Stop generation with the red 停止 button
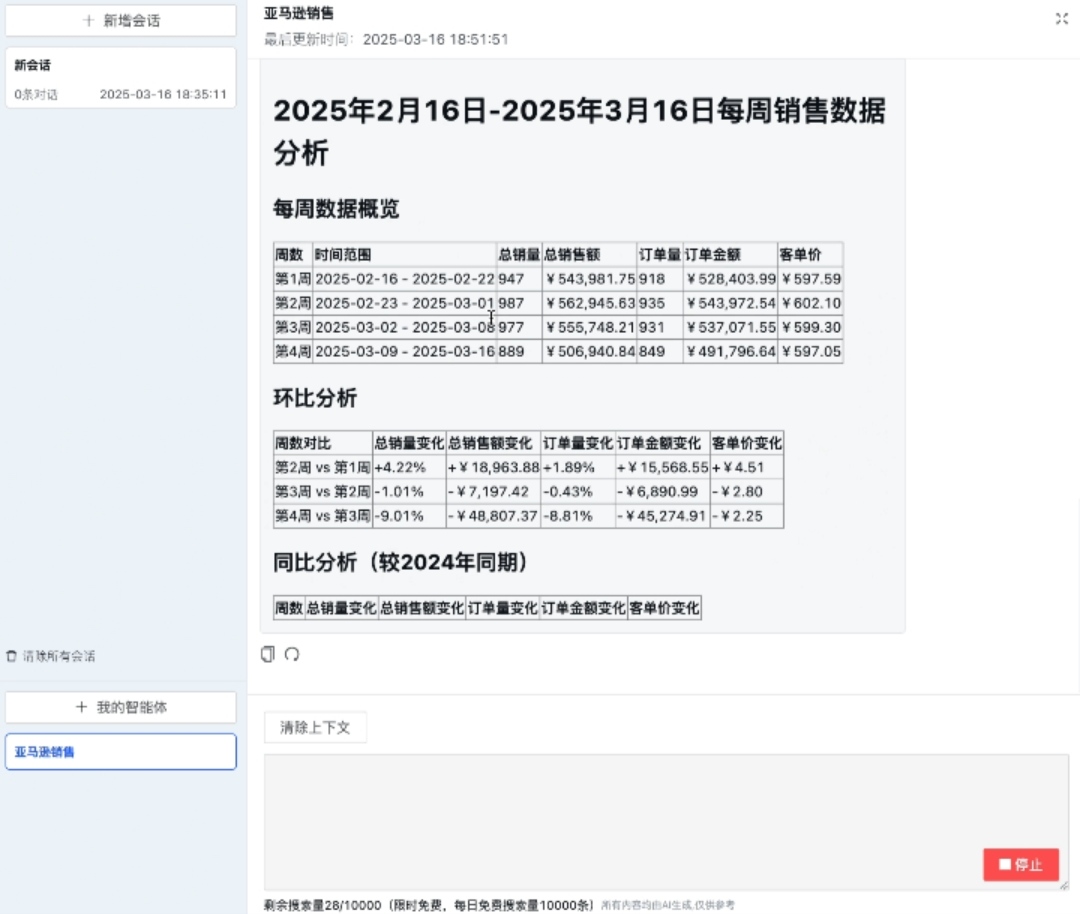Screen dimensions: 1080x914 (x=1021, y=864)
